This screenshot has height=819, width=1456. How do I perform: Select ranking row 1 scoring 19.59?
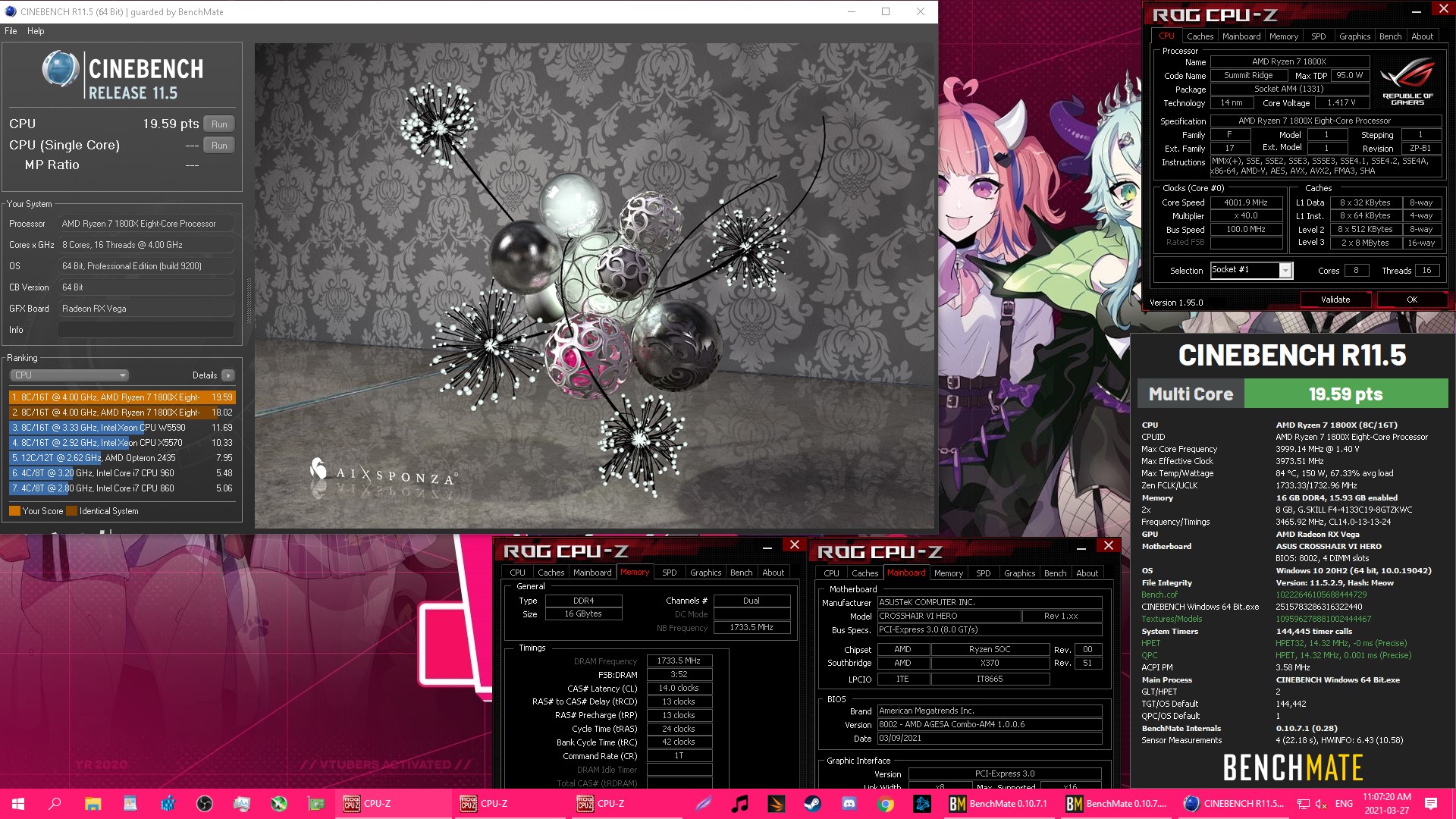click(122, 397)
